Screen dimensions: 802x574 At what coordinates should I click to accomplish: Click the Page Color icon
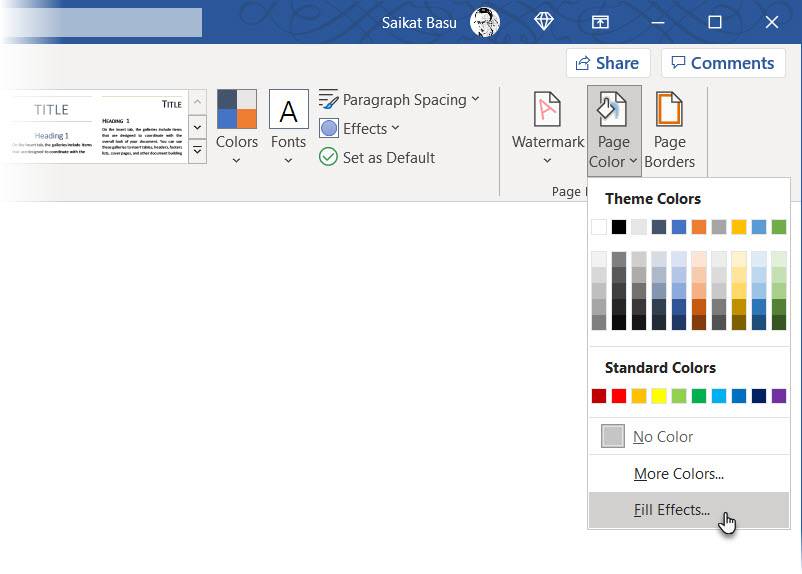point(613,108)
